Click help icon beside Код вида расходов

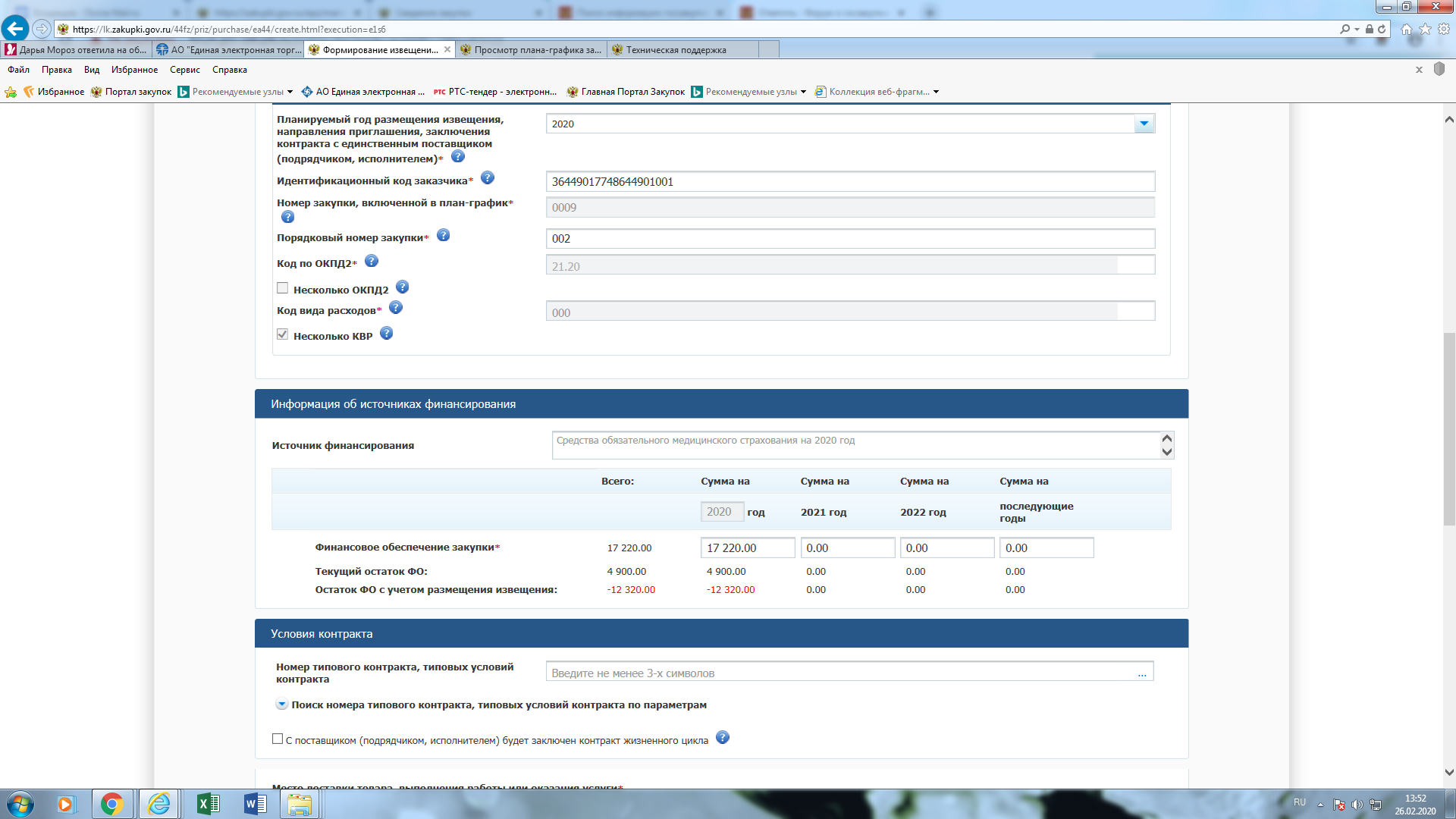396,308
